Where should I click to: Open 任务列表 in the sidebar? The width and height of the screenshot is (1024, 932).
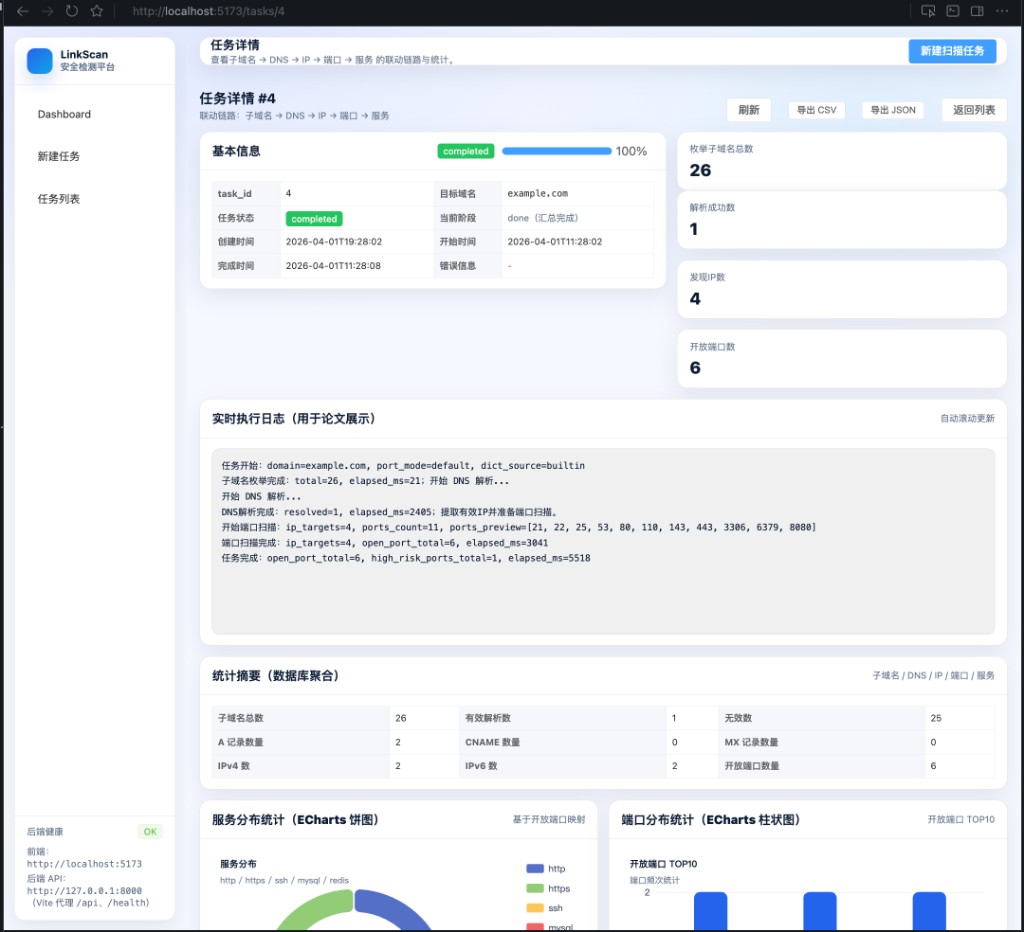tap(59, 199)
